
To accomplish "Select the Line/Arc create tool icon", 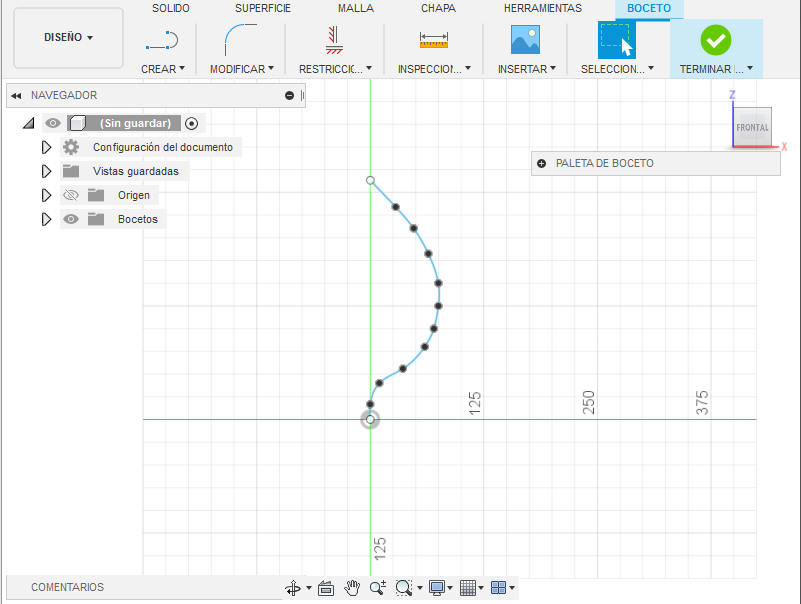I will pos(162,40).
